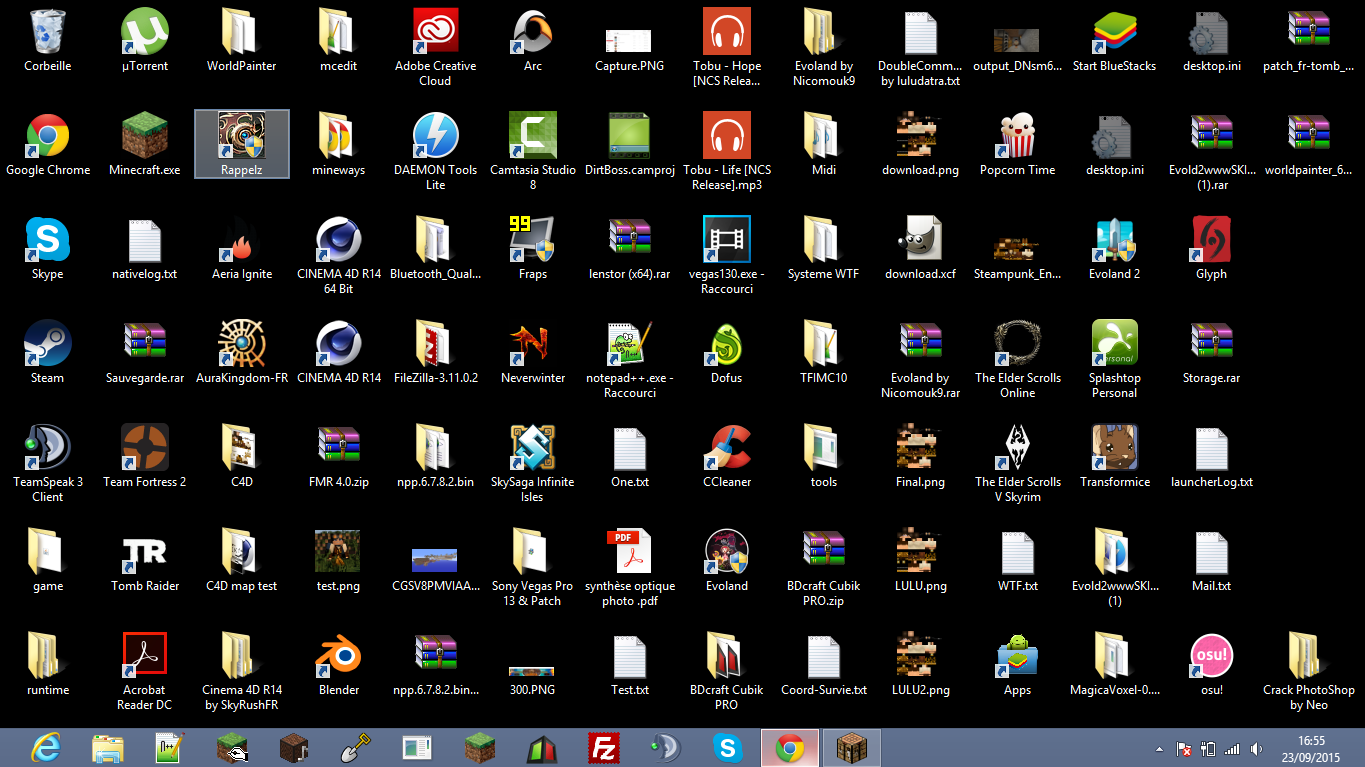Open Aeria Ignite launcher
Image resolution: width=1365 pixels, height=767 pixels.
pyautogui.click(x=242, y=248)
